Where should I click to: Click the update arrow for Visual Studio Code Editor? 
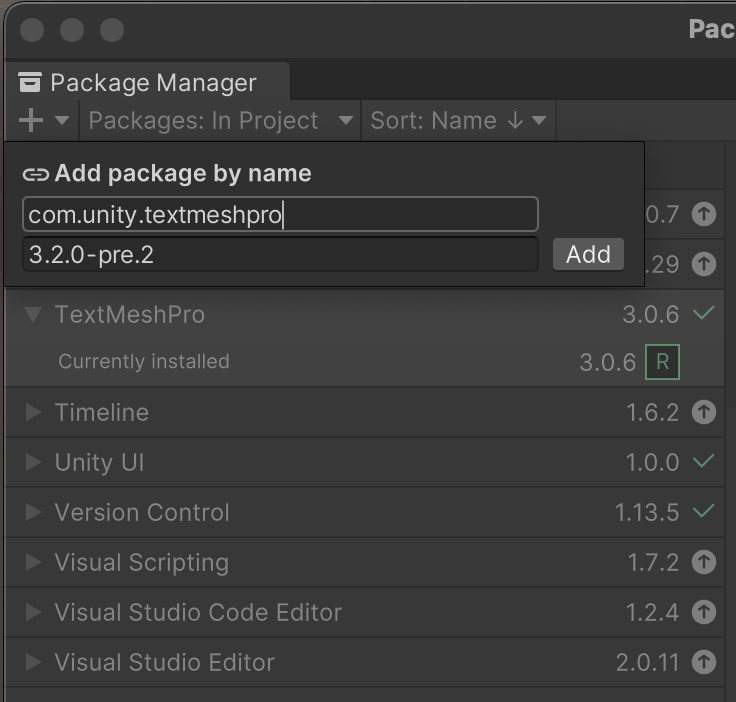pos(704,612)
